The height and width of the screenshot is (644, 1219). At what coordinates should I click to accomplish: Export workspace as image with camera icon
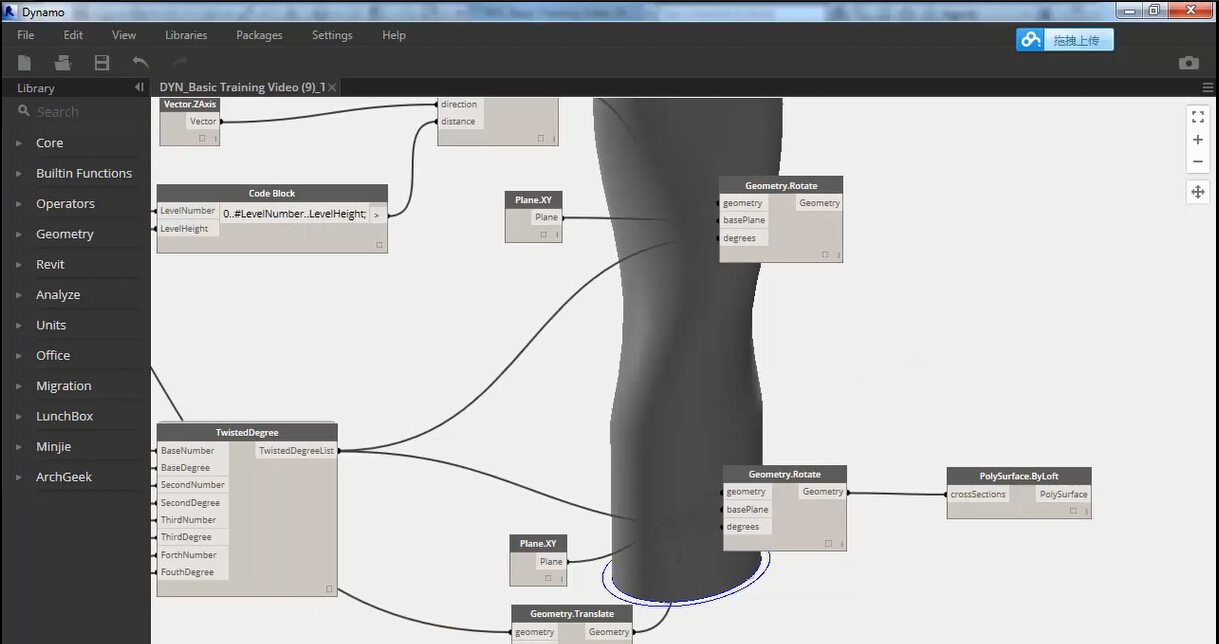point(1188,63)
